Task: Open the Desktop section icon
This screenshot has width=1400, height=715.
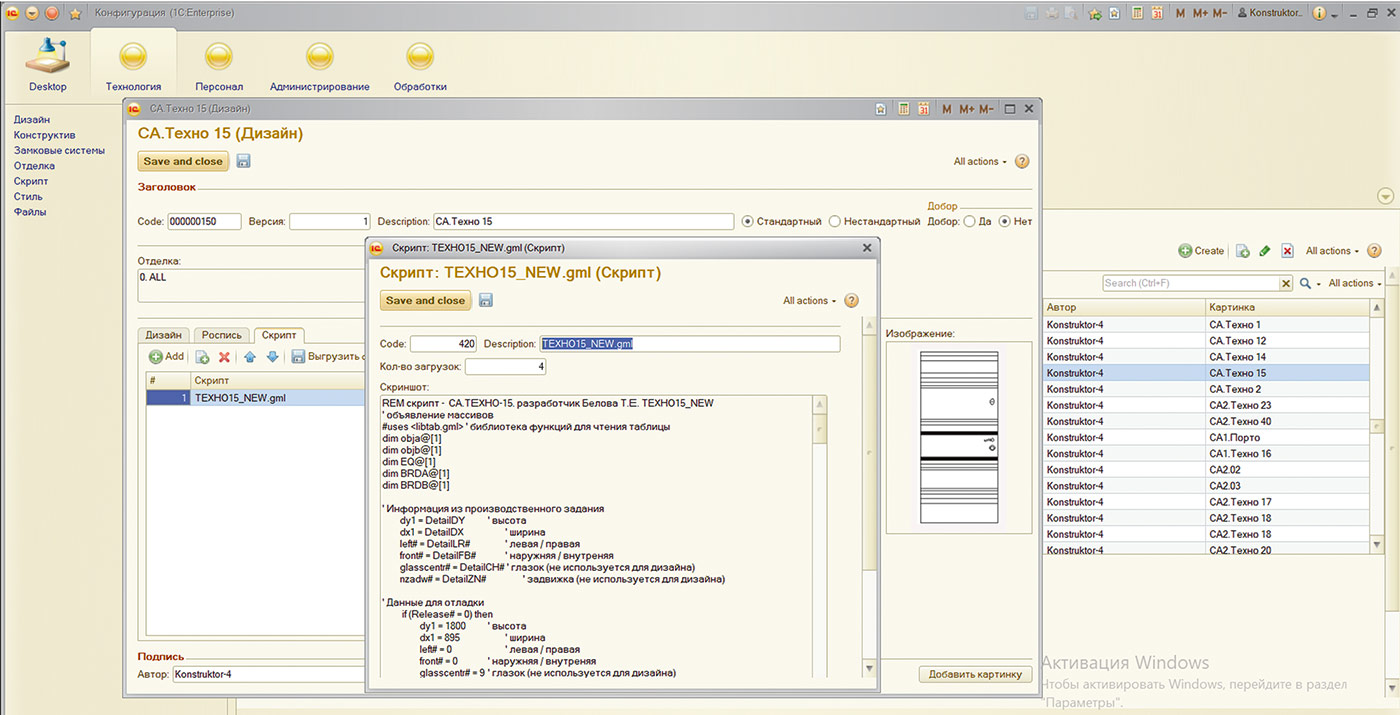Action: tap(47, 62)
